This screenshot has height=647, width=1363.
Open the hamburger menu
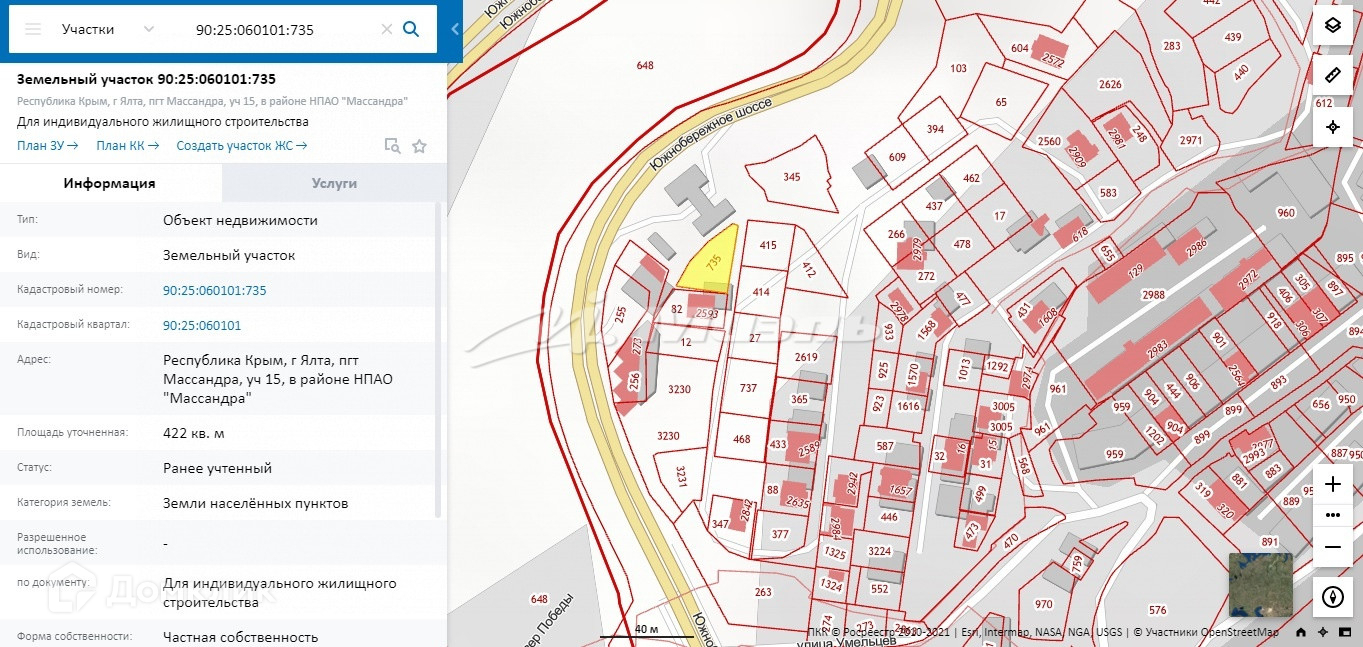33,29
